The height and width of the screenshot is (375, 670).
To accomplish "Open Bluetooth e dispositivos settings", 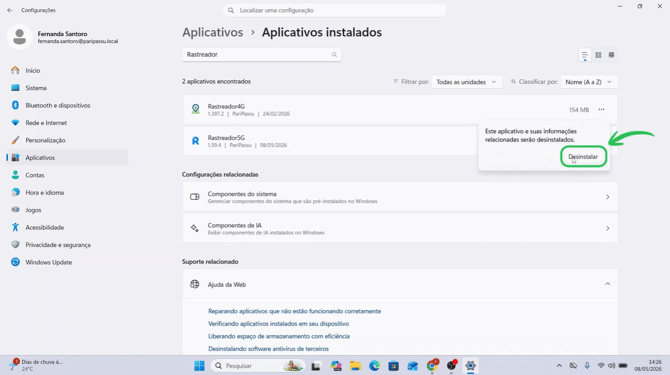I will coord(68,105).
